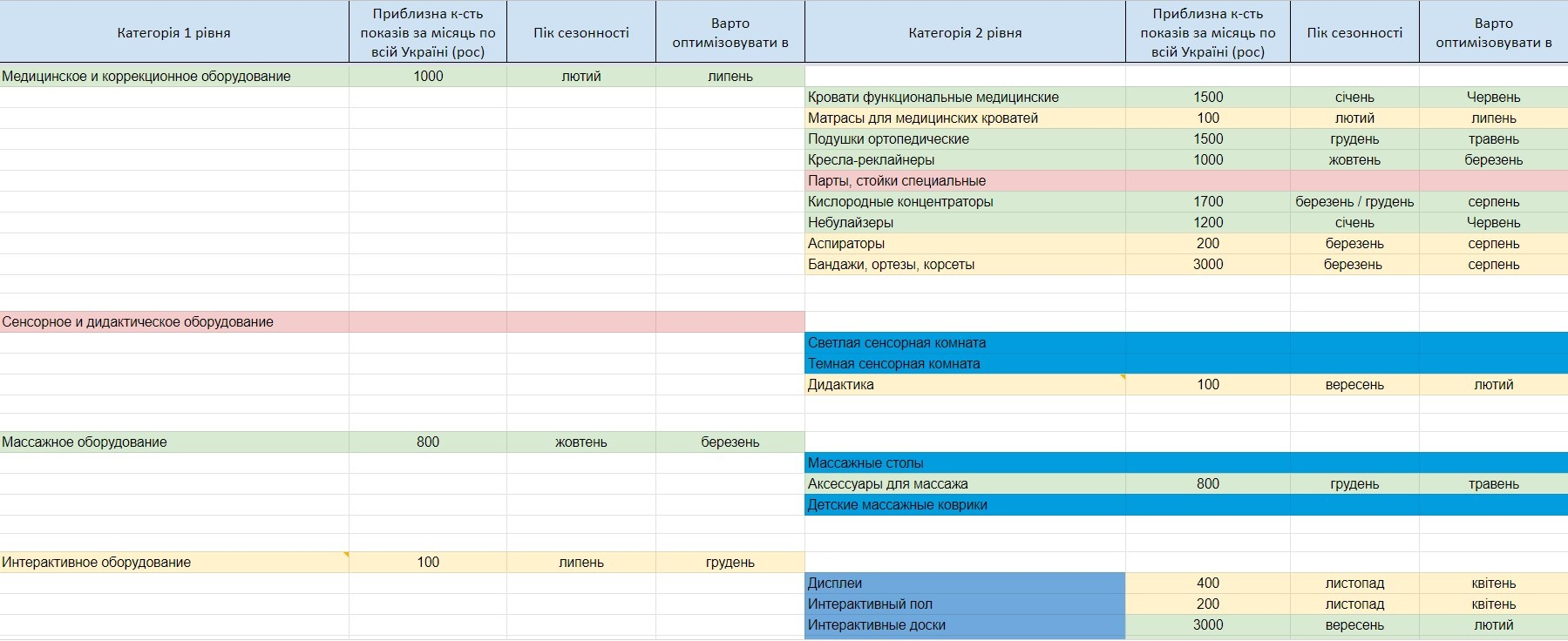Click the first 'Пік сезонності' column header
This screenshot has width=1568, height=641.
click(x=581, y=32)
